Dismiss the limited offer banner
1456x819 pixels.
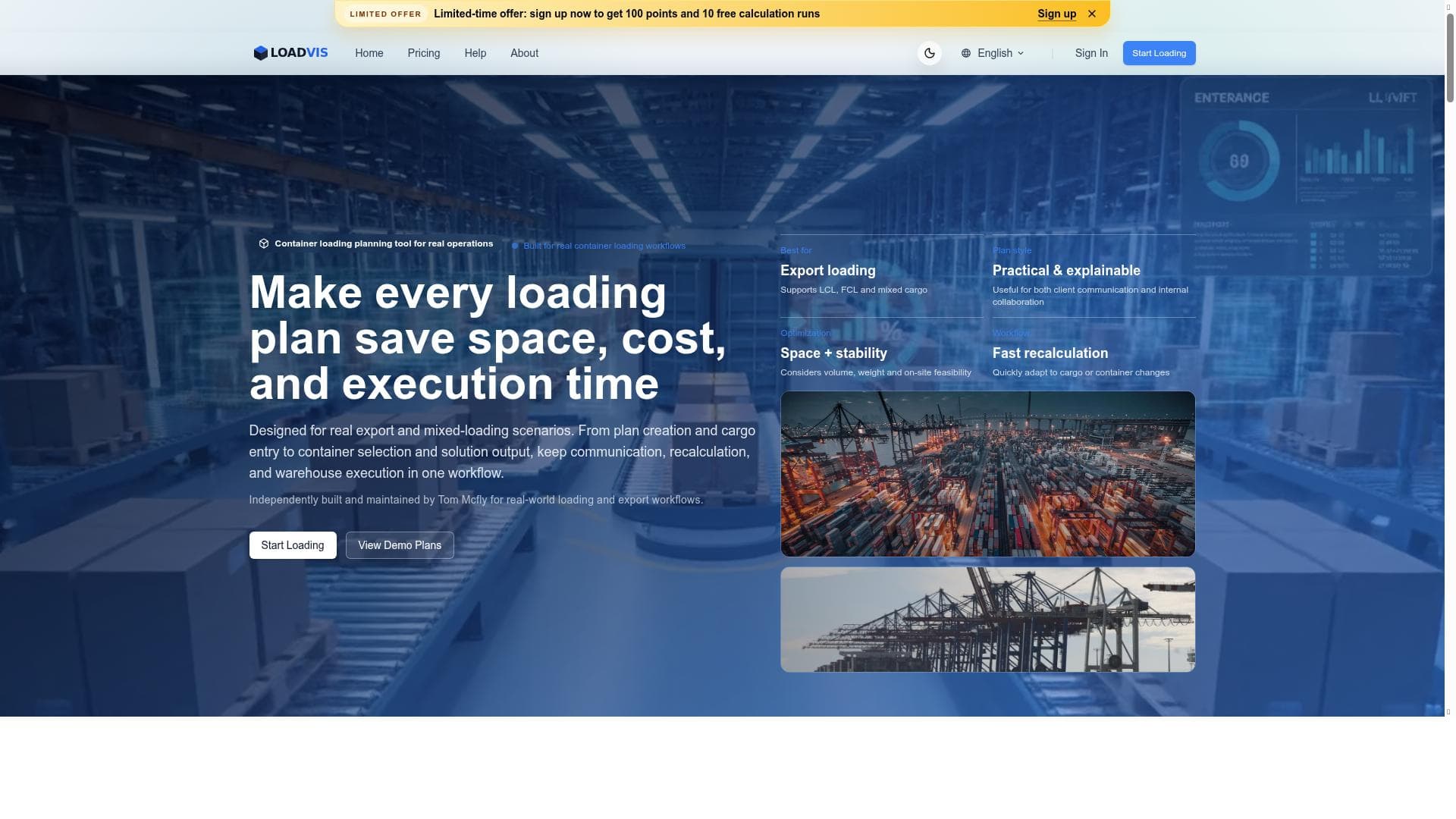click(x=1092, y=14)
